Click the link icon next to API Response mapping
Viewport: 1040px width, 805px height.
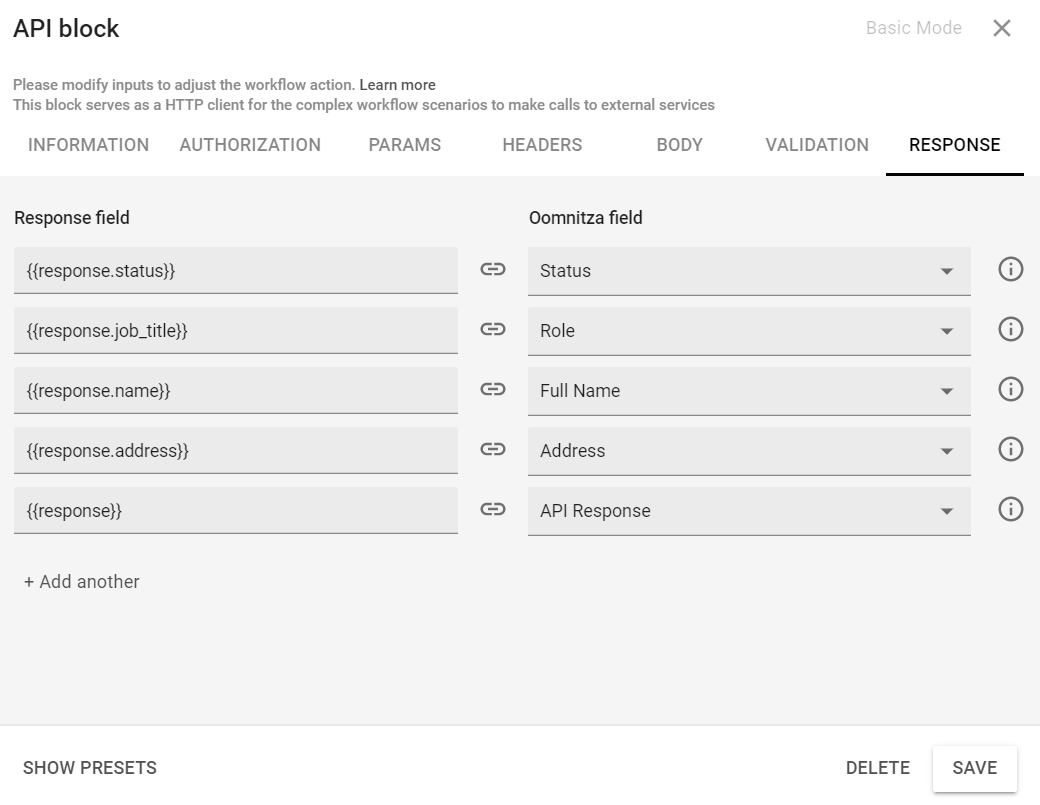(x=493, y=510)
